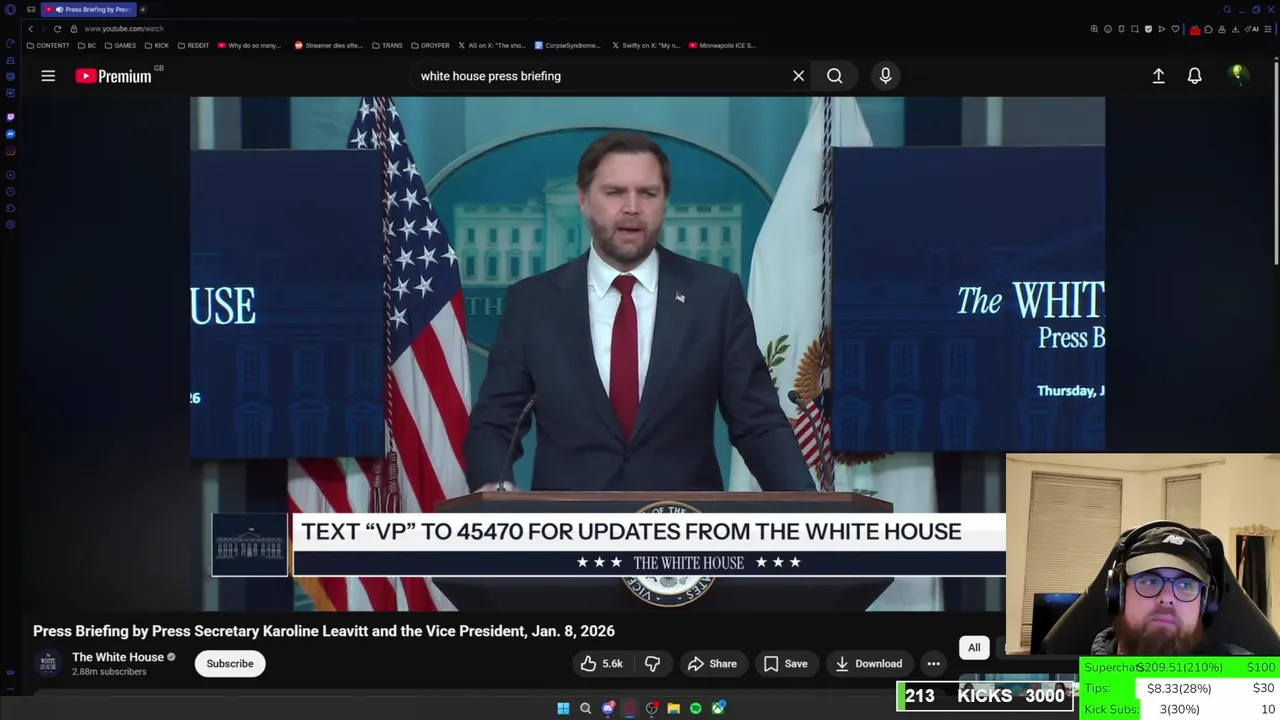The width and height of the screenshot is (1280, 720).
Task: Open the notifications bell
Action: [1194, 76]
